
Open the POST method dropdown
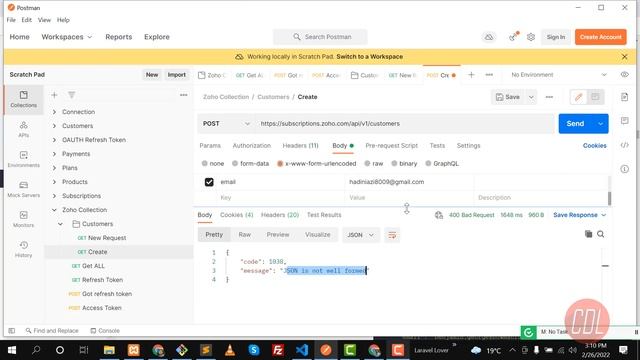[x=226, y=124]
